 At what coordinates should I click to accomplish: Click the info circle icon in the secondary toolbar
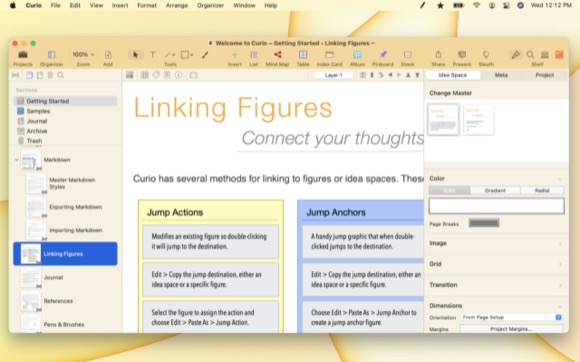(179, 75)
